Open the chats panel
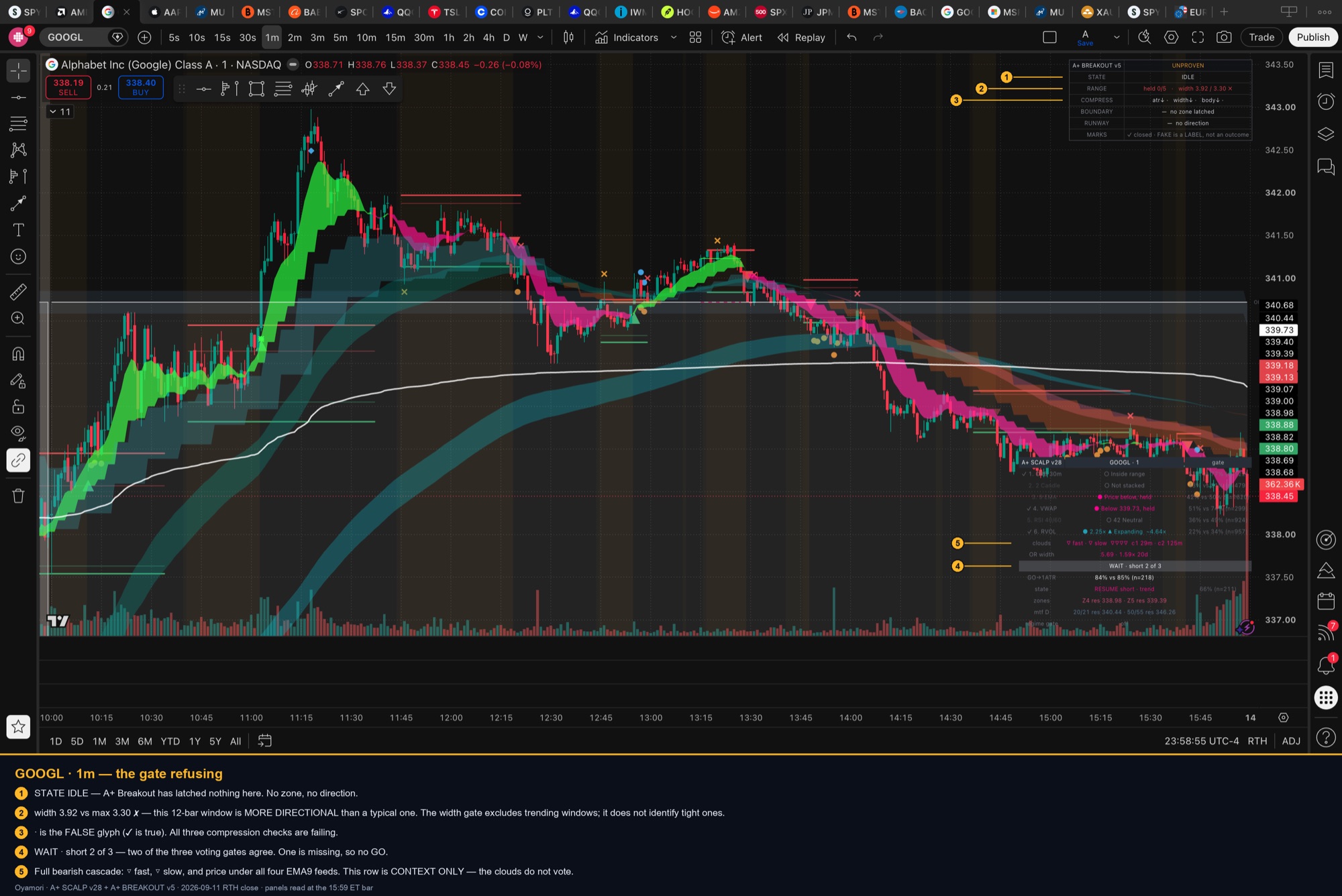The width and height of the screenshot is (1342, 896). point(1326,166)
